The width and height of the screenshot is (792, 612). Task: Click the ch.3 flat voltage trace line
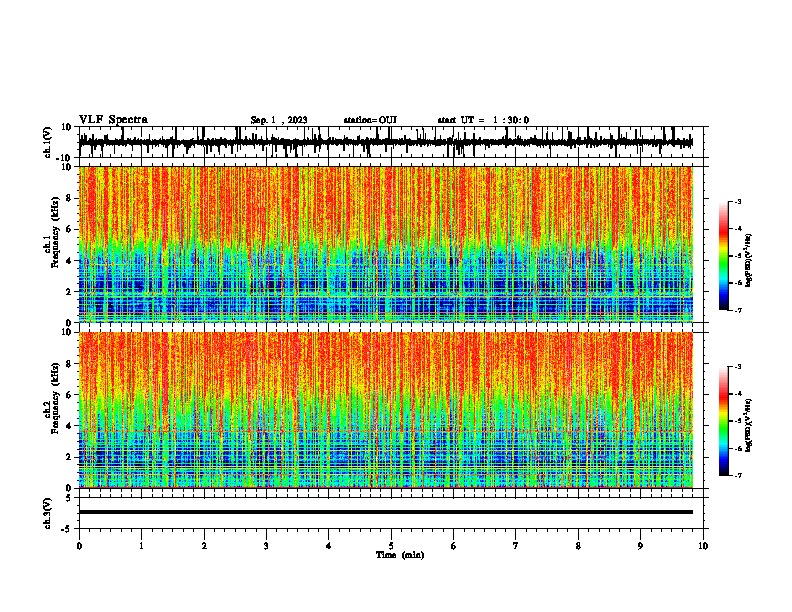(x=386, y=512)
